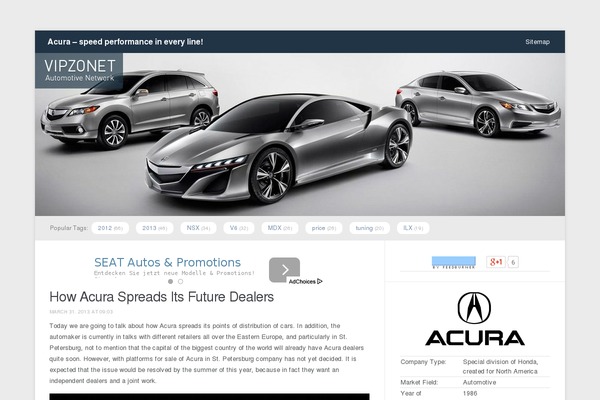The height and width of the screenshot is (400, 600).
Task: Select the first ad carousel dot
Action: pos(171,281)
